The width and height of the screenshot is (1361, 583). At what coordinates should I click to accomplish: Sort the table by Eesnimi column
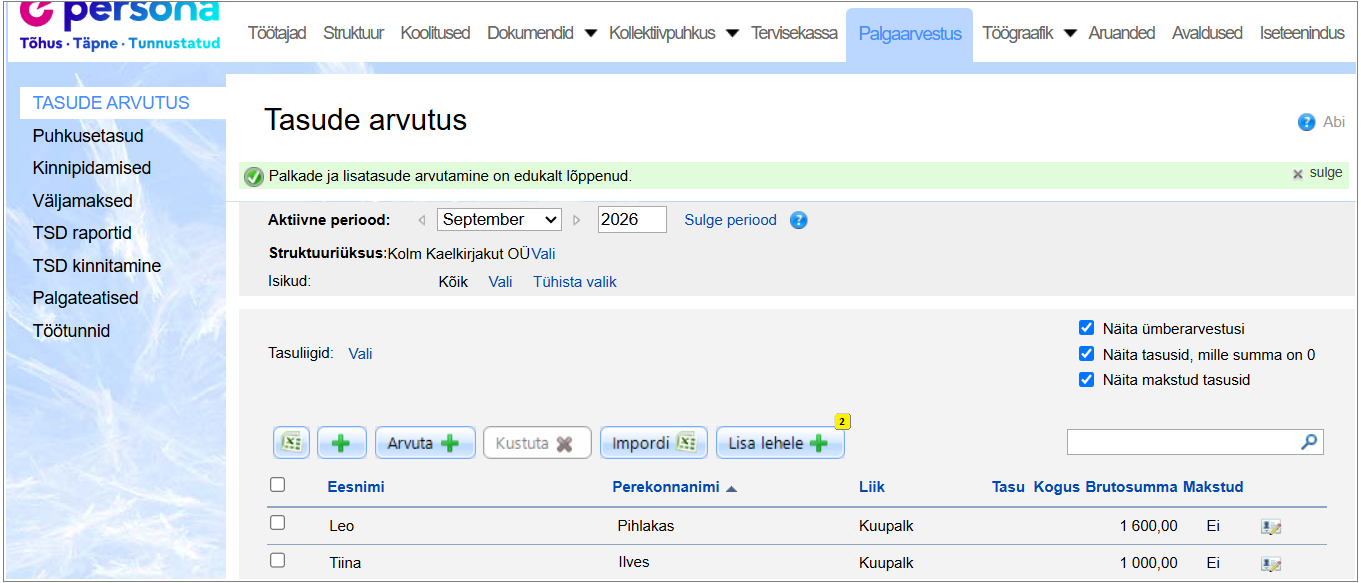click(356, 487)
